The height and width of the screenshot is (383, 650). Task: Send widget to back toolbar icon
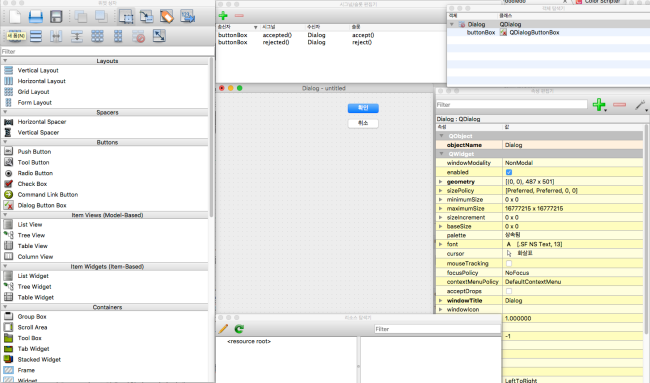point(80,17)
